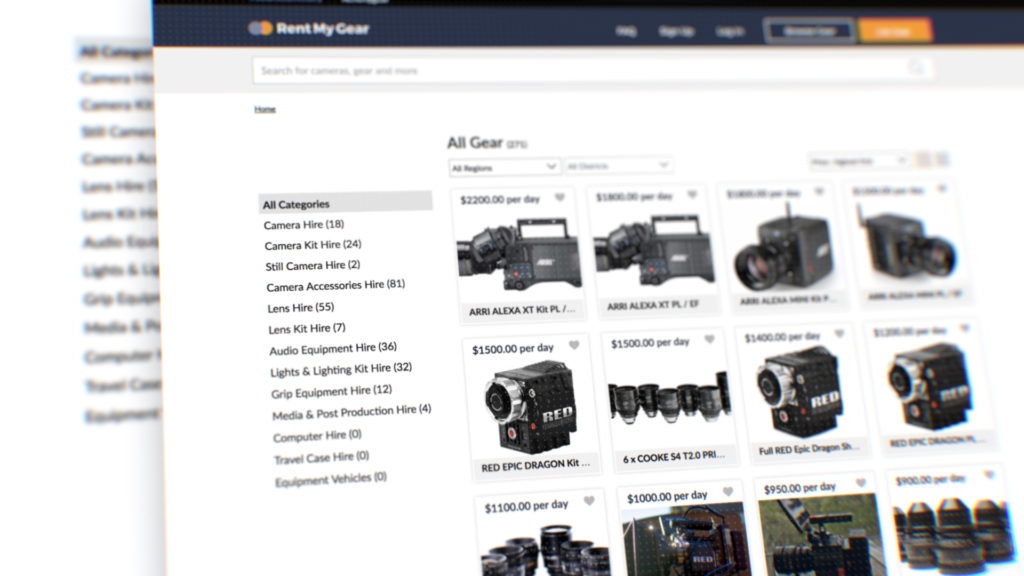This screenshot has width=1024, height=576.
Task: Open the $1500.00 RED camera product image
Action: (530, 408)
